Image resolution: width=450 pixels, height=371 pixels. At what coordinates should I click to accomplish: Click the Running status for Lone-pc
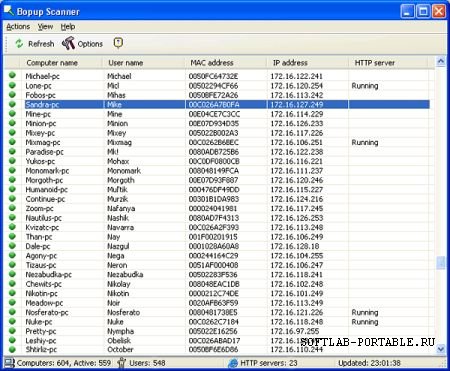[365, 86]
